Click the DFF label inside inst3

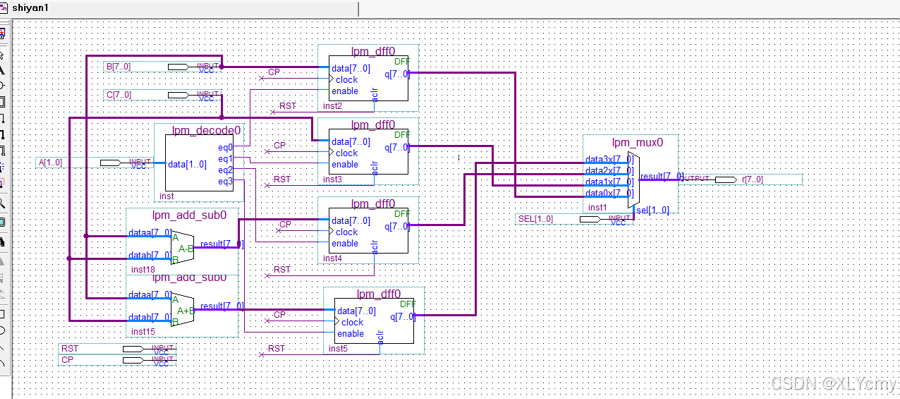click(x=402, y=134)
